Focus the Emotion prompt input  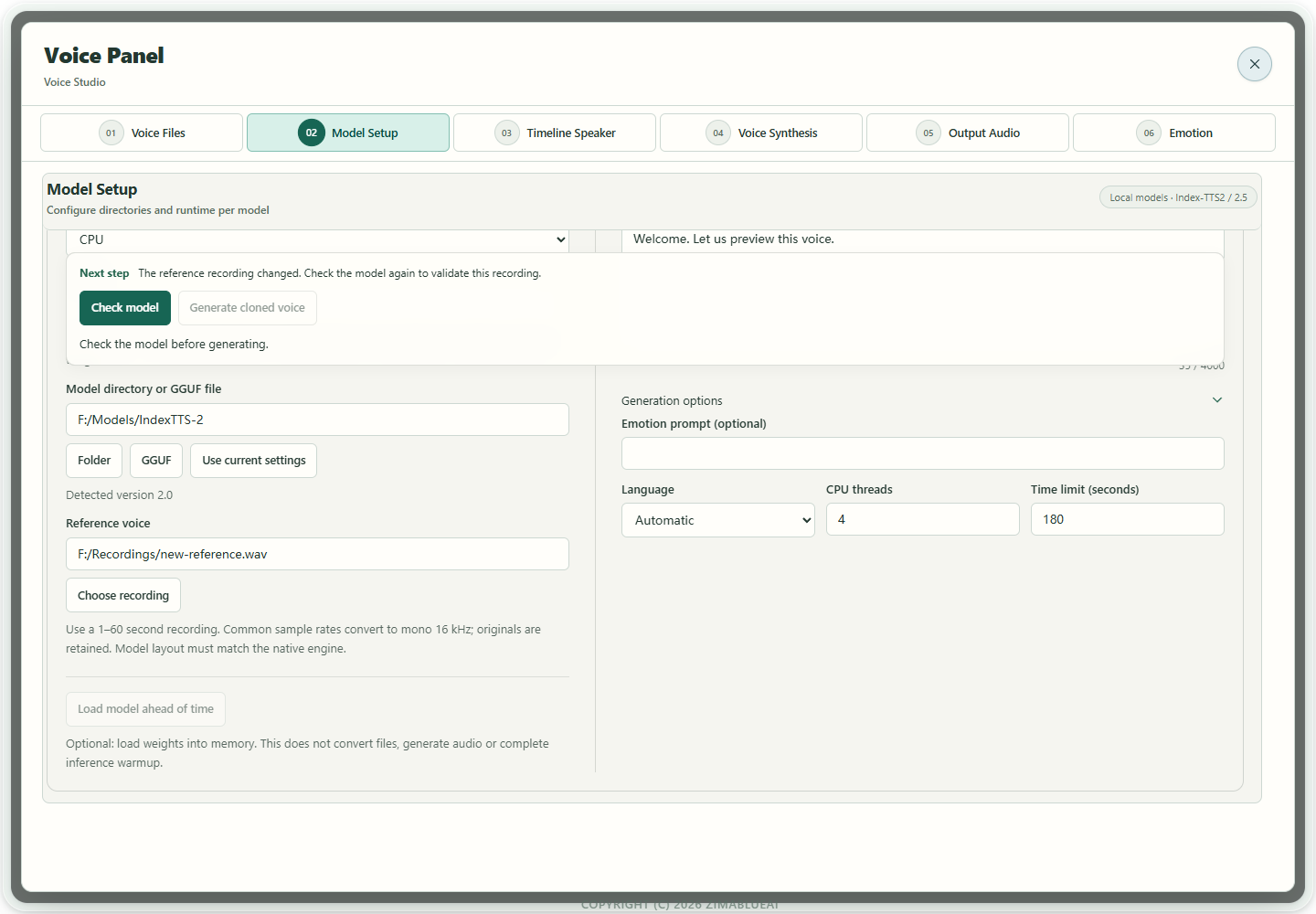pyautogui.click(x=923, y=453)
